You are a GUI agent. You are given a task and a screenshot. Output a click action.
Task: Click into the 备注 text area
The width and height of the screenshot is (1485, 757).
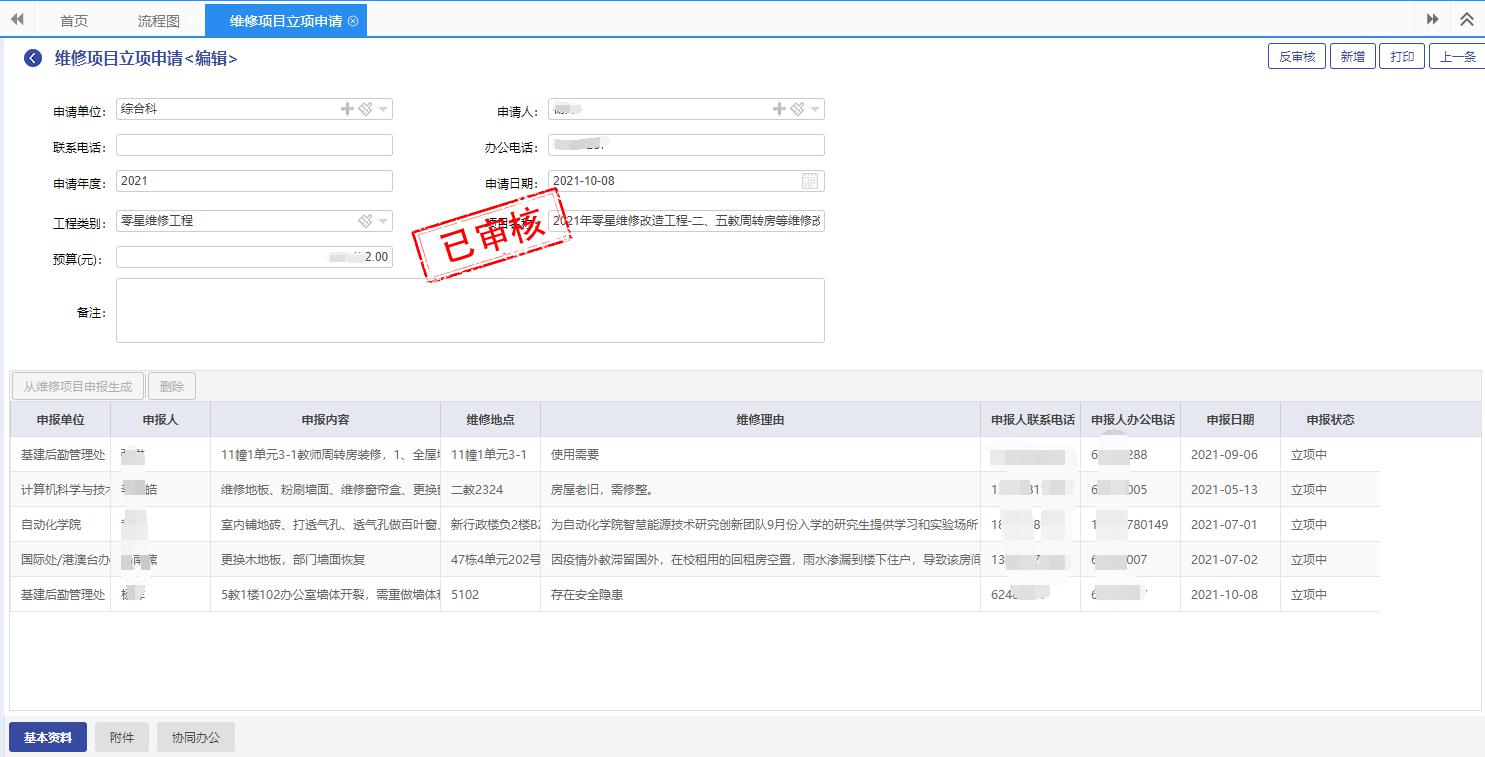coord(470,311)
